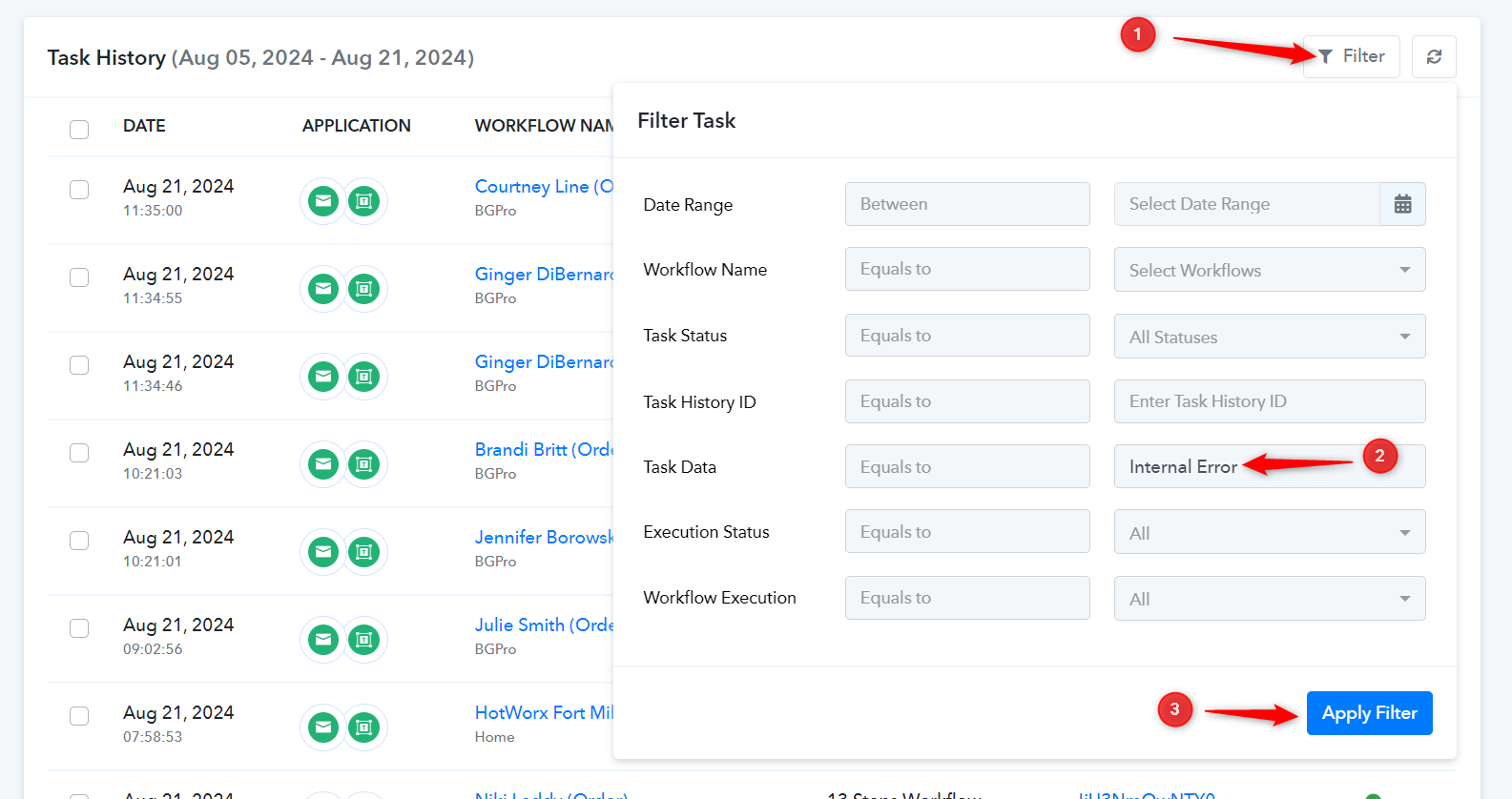Open Task History ID Equals to operator
The width and height of the screenshot is (1512, 799).
[x=967, y=401]
